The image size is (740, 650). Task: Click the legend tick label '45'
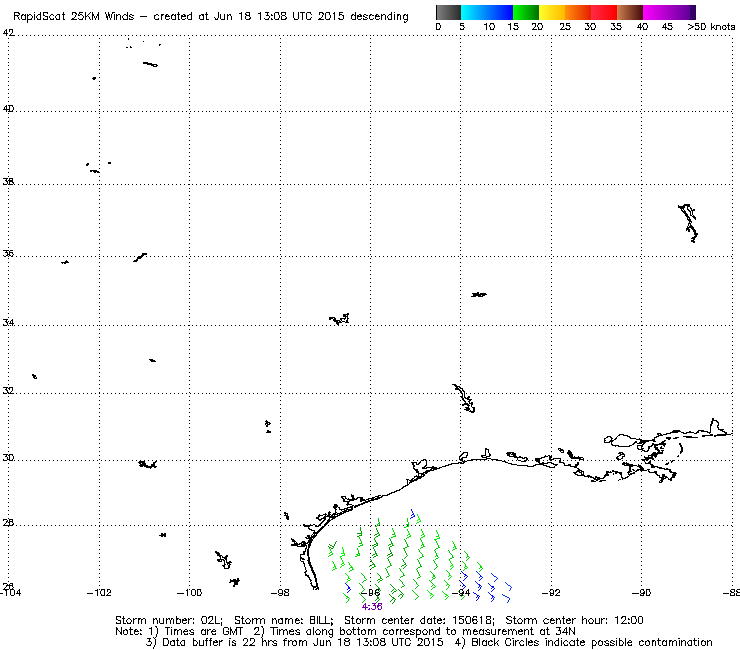(667, 27)
